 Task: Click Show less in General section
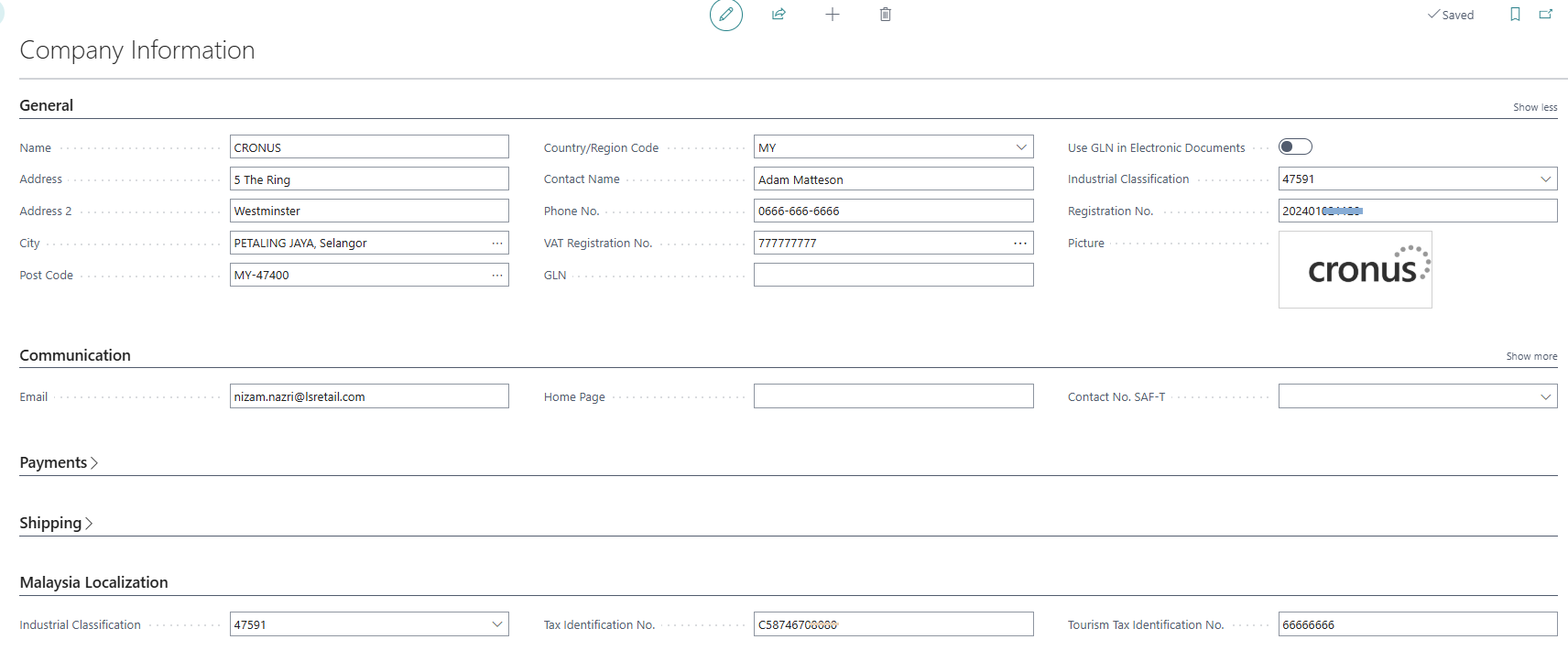(x=1534, y=108)
